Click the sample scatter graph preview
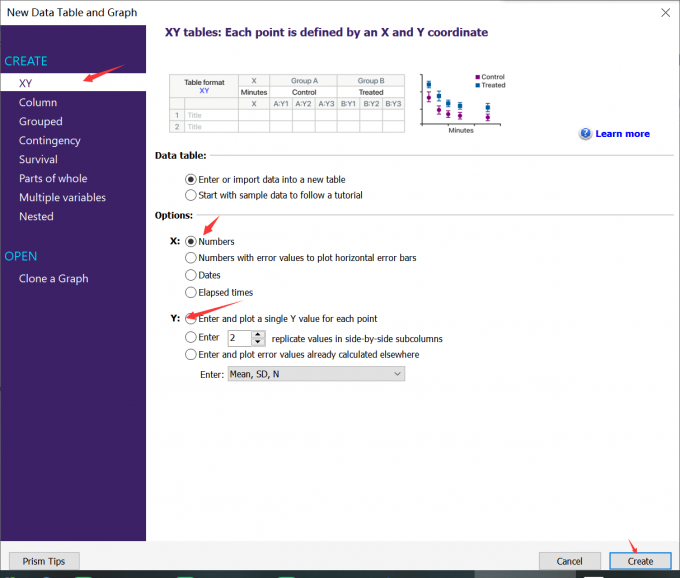 (463, 104)
